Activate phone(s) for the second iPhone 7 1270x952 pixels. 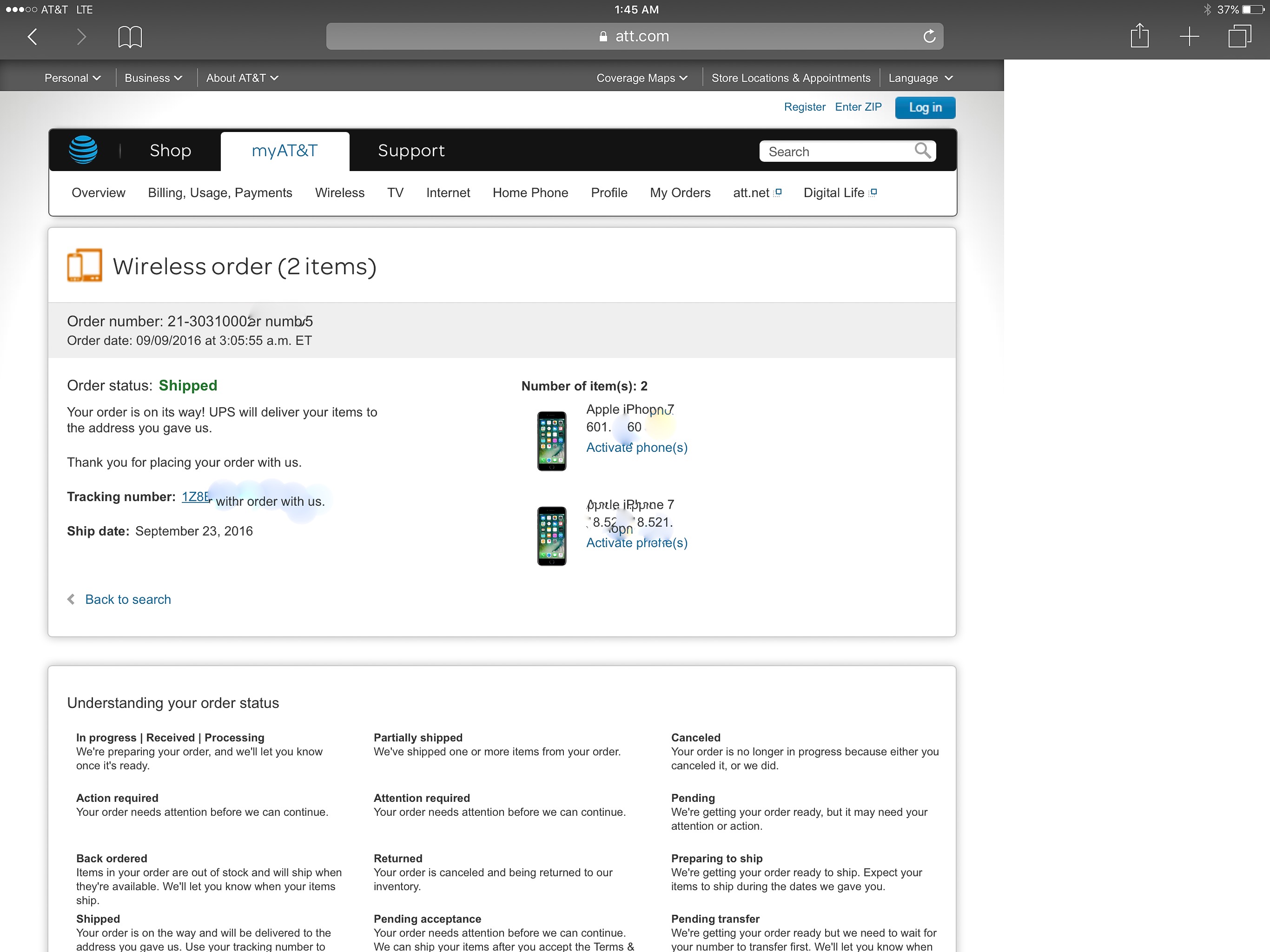point(636,542)
